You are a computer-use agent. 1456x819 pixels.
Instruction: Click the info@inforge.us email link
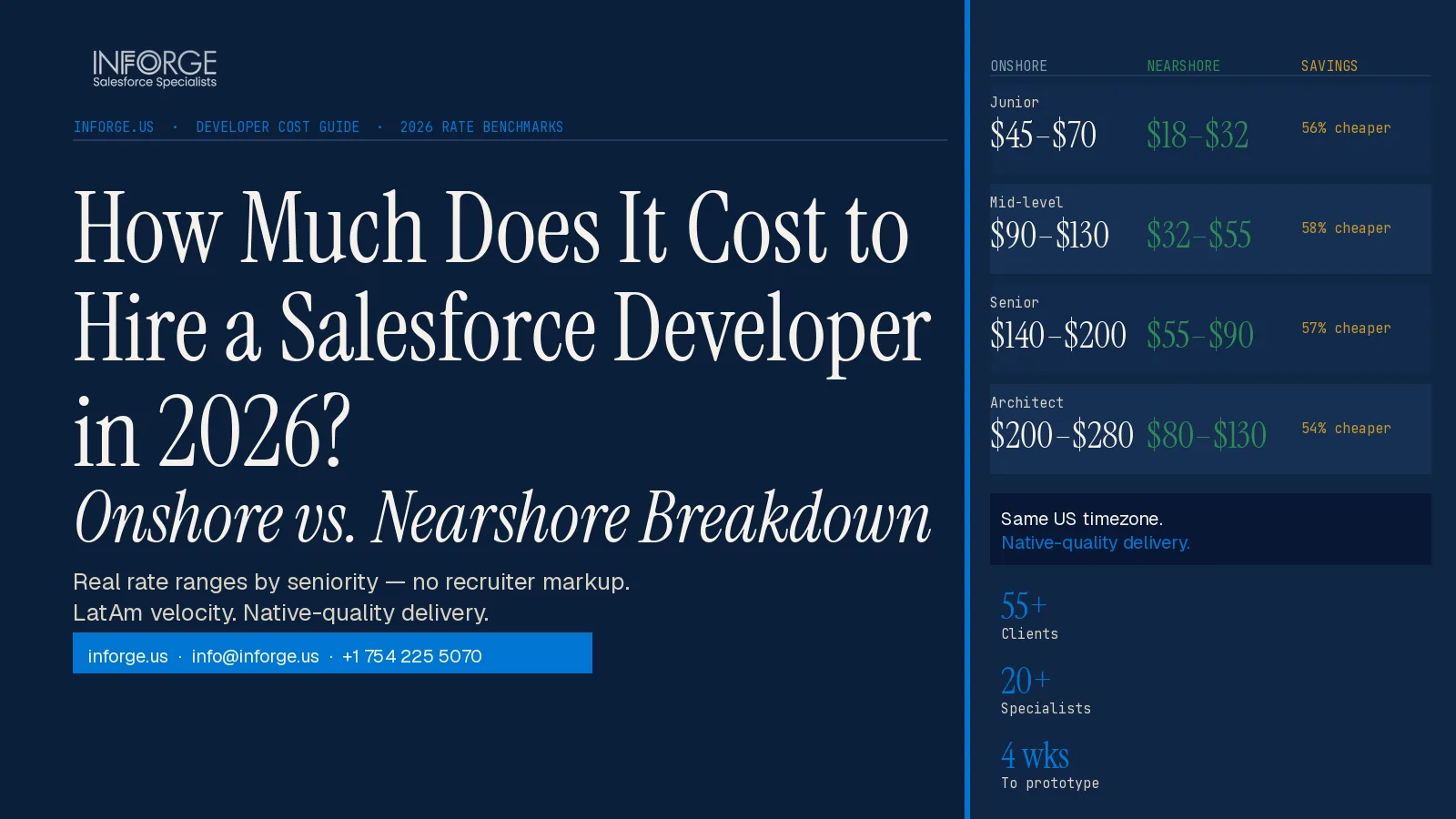coord(255,656)
